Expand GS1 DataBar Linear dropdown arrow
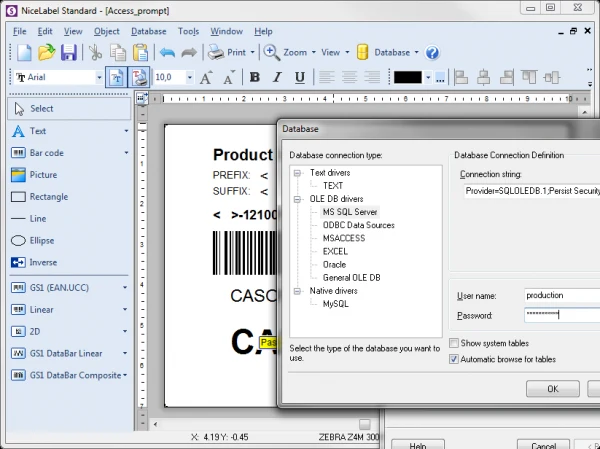The image size is (600, 449). pos(125,353)
